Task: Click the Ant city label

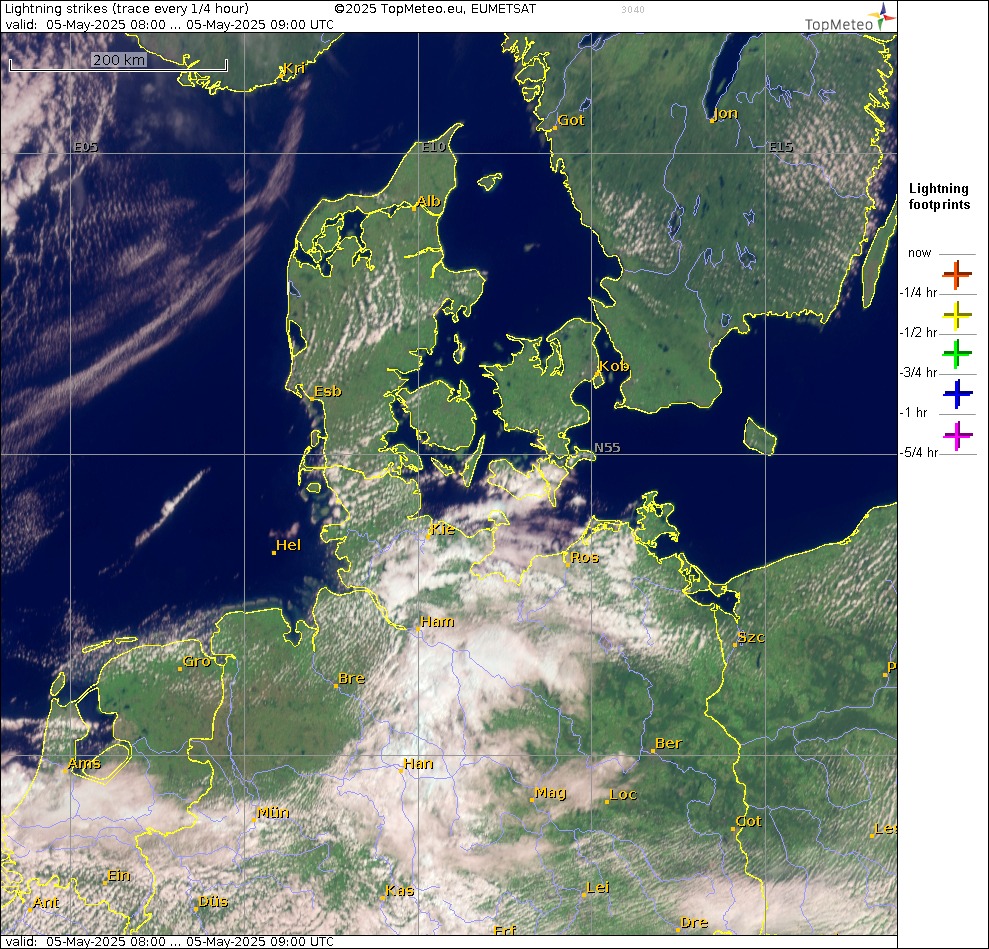Action: pos(46,903)
